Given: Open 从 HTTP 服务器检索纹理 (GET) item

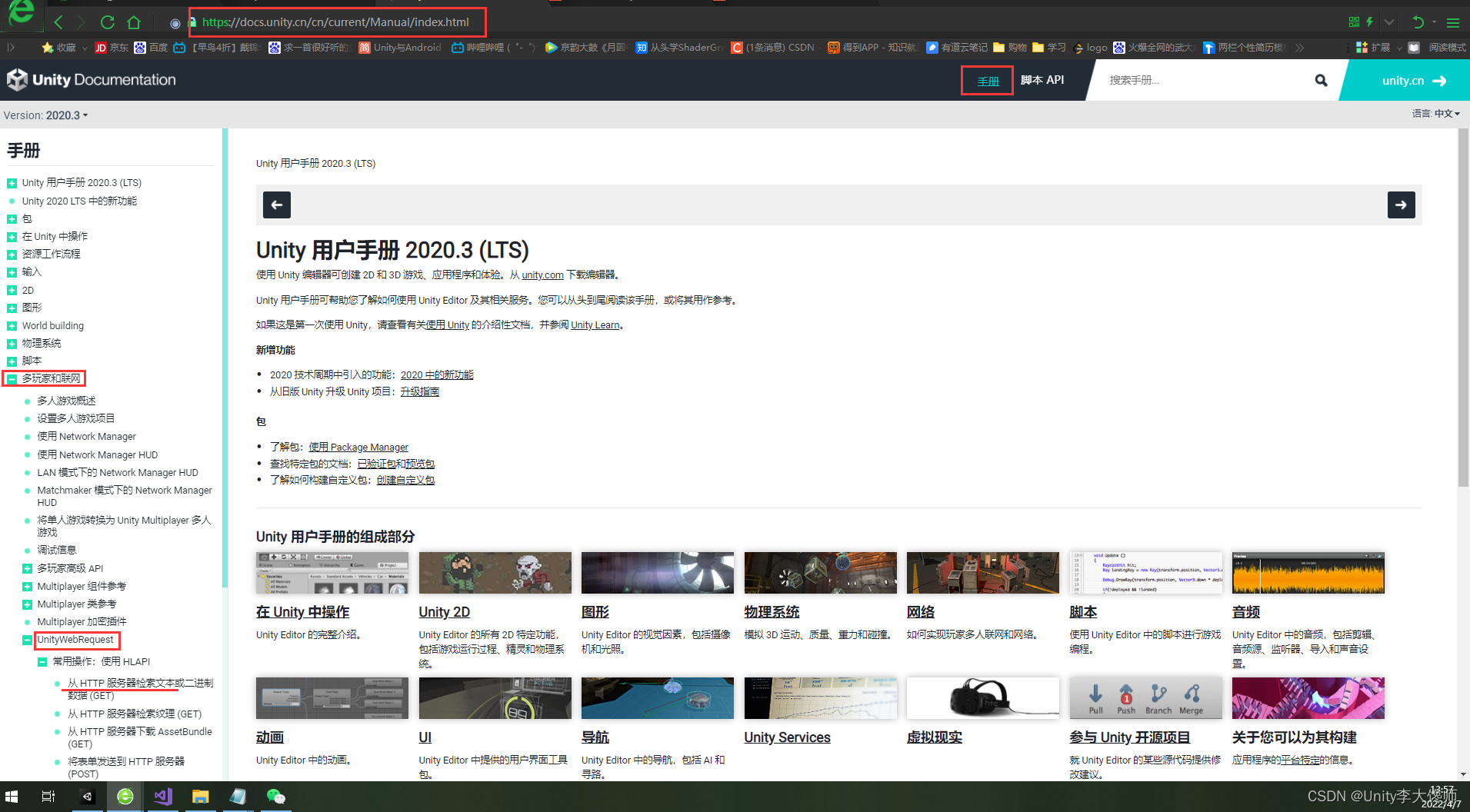Looking at the screenshot, I should [x=135, y=714].
